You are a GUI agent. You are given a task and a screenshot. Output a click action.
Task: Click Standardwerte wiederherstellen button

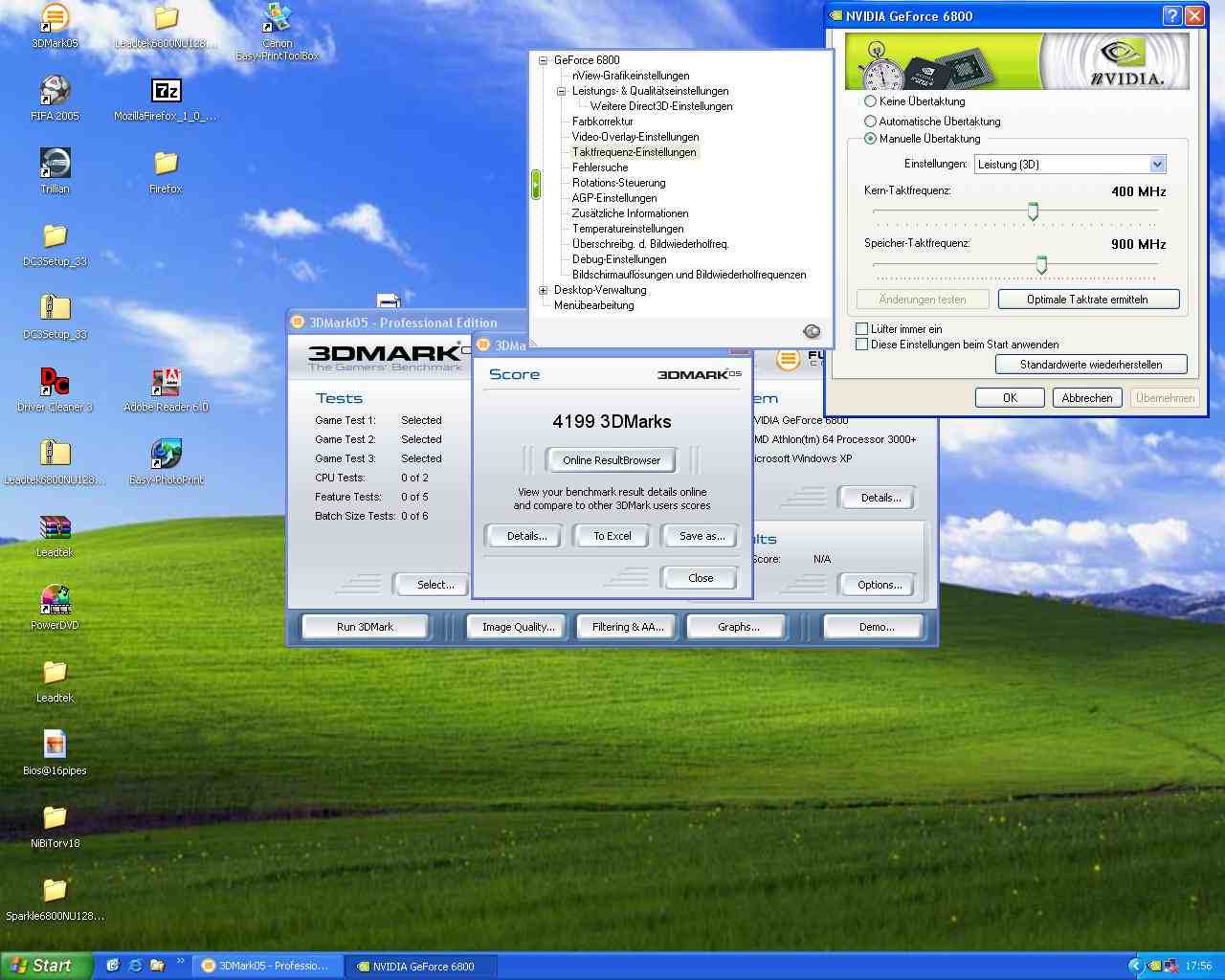pos(1091,365)
